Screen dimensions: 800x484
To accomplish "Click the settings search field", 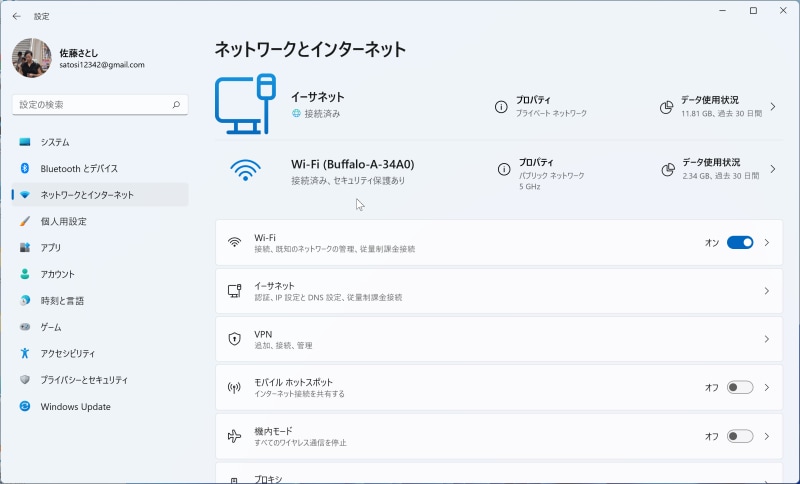I will click(90, 104).
